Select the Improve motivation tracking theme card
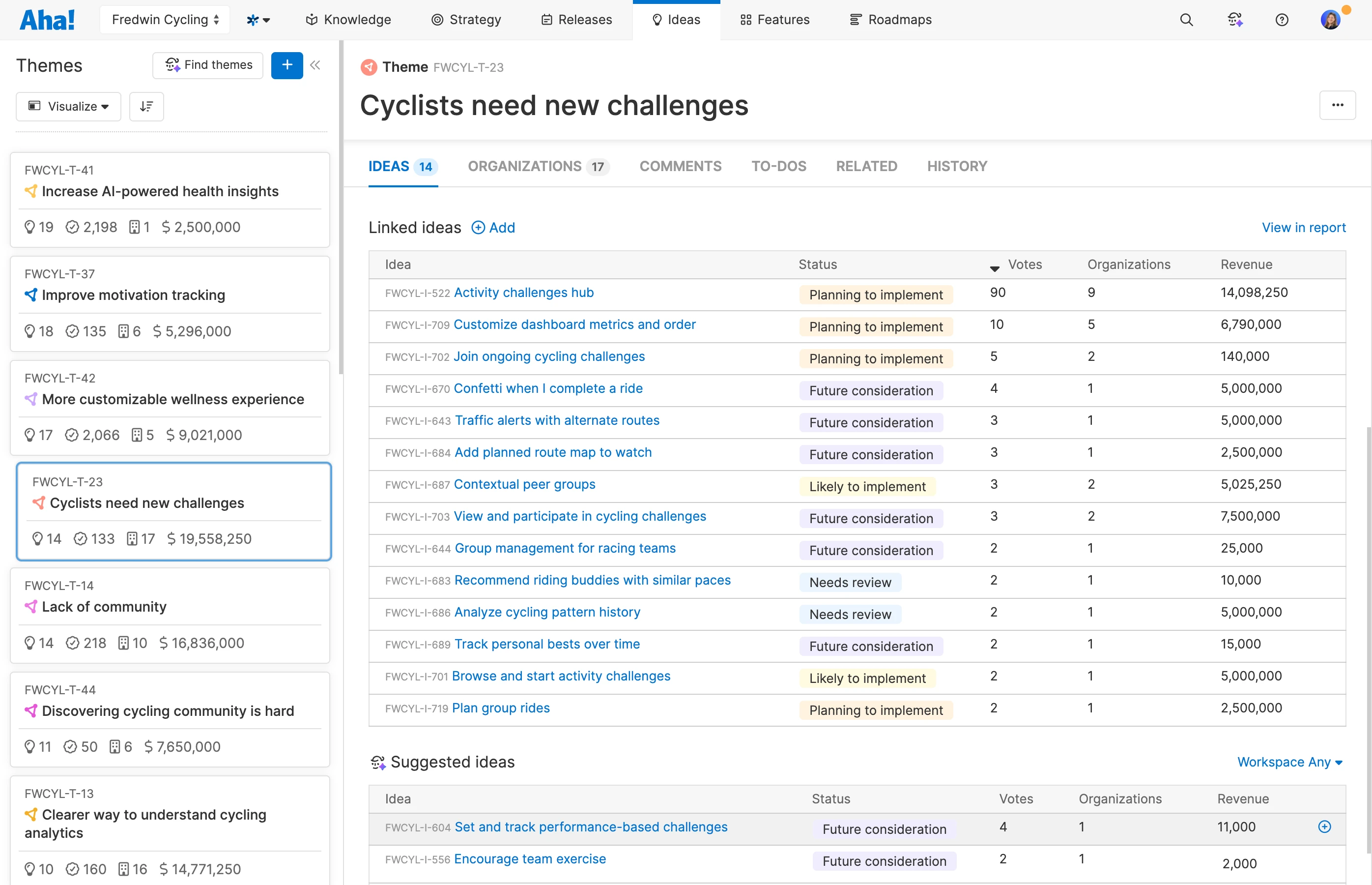1372x885 pixels. (x=170, y=304)
